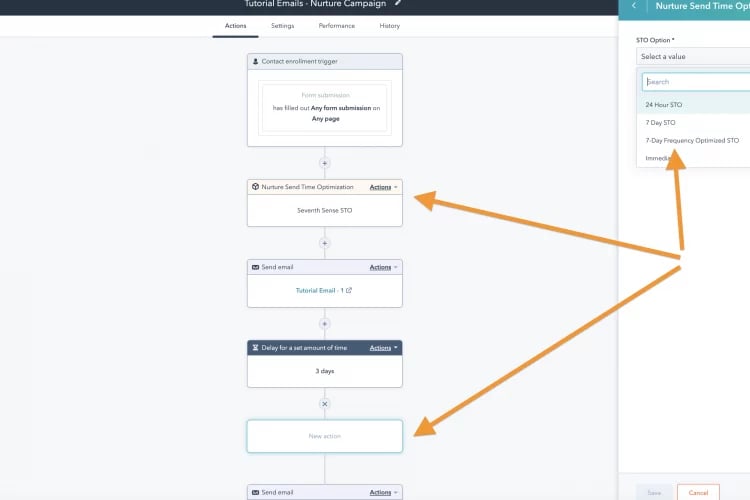
Task: Click plus button below Tutorial Email card
Action: point(324,324)
